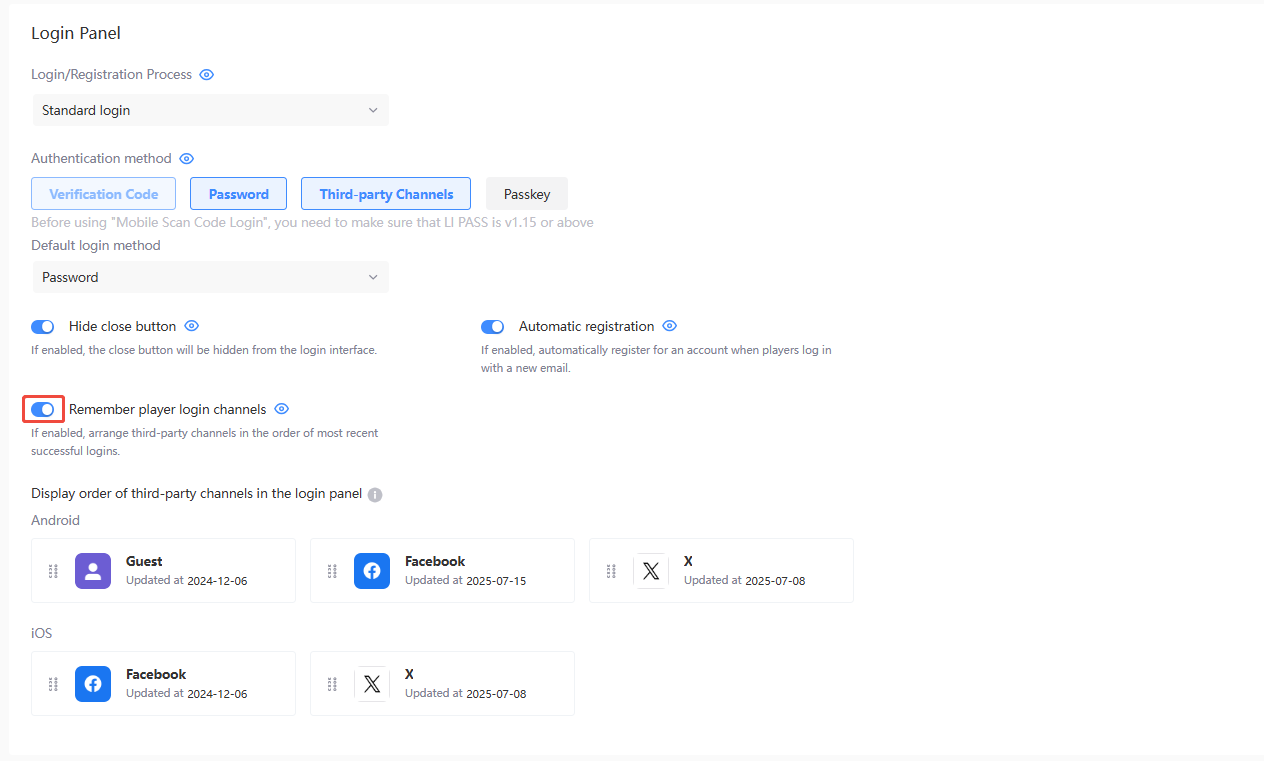Toggle Remember player login channels off

pos(43,409)
